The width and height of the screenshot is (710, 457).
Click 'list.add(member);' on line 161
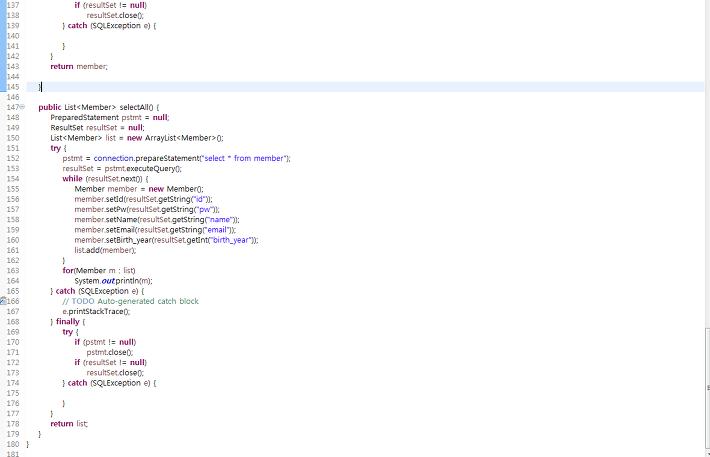(106, 250)
